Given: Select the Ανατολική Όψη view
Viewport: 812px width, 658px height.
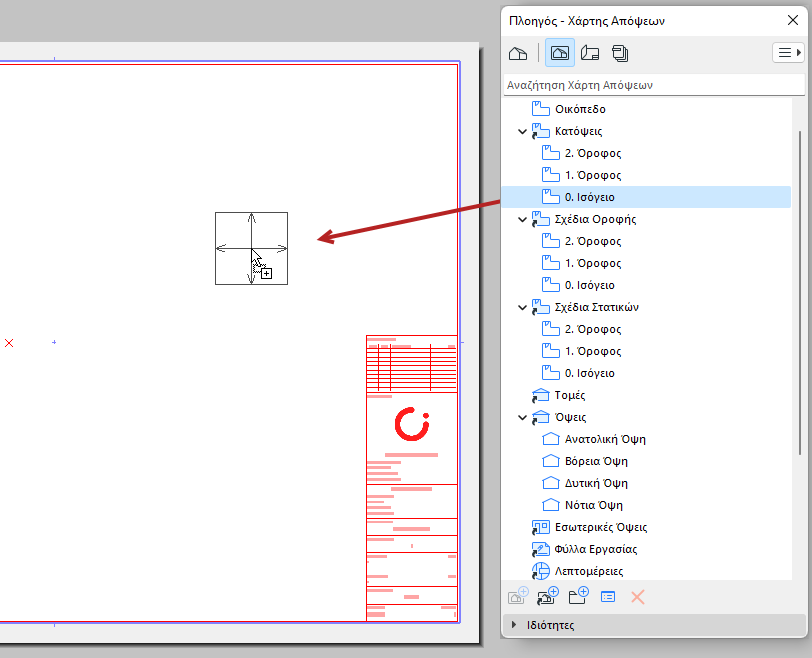Looking at the screenshot, I should [x=593, y=440].
